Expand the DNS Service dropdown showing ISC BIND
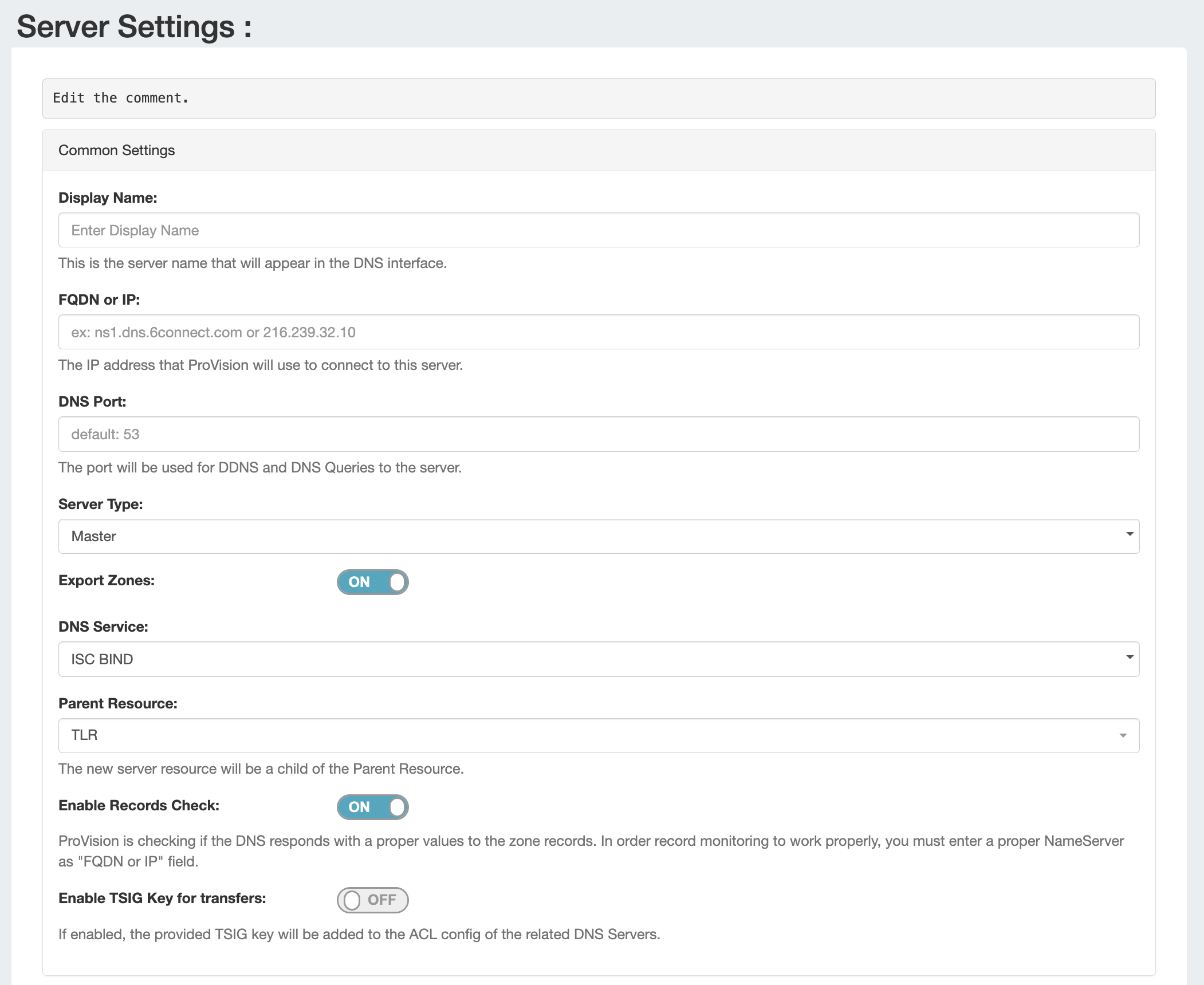The width and height of the screenshot is (1204, 985). [x=599, y=659]
